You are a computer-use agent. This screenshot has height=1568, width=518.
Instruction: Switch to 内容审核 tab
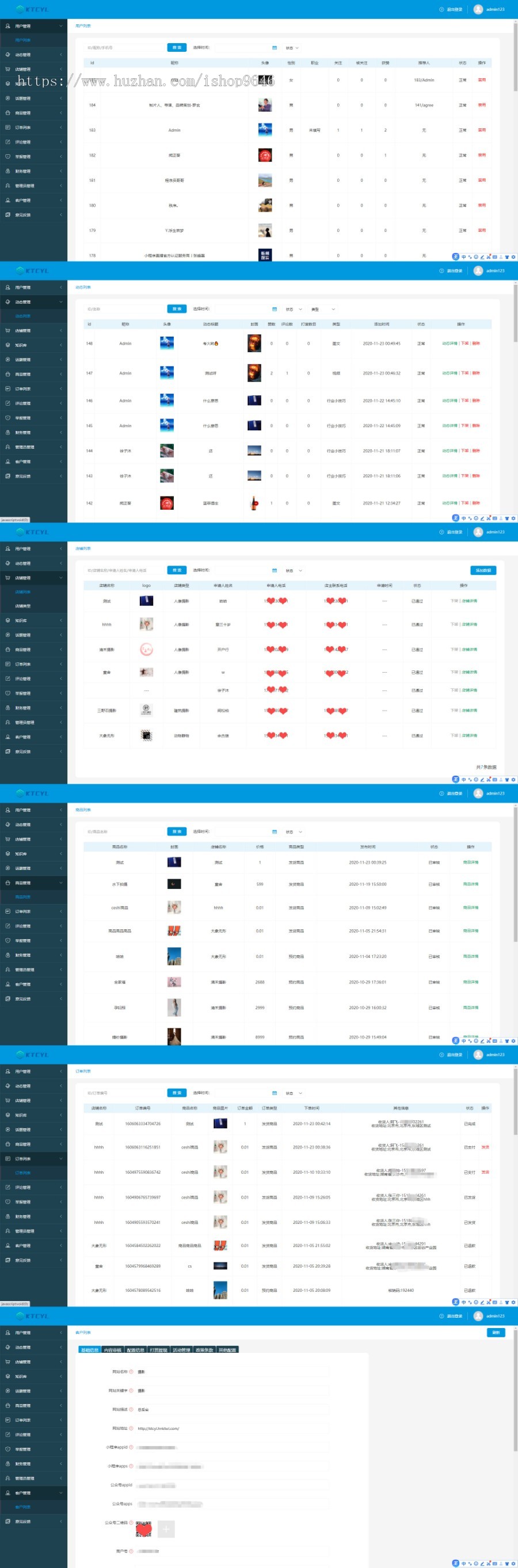tap(113, 1349)
